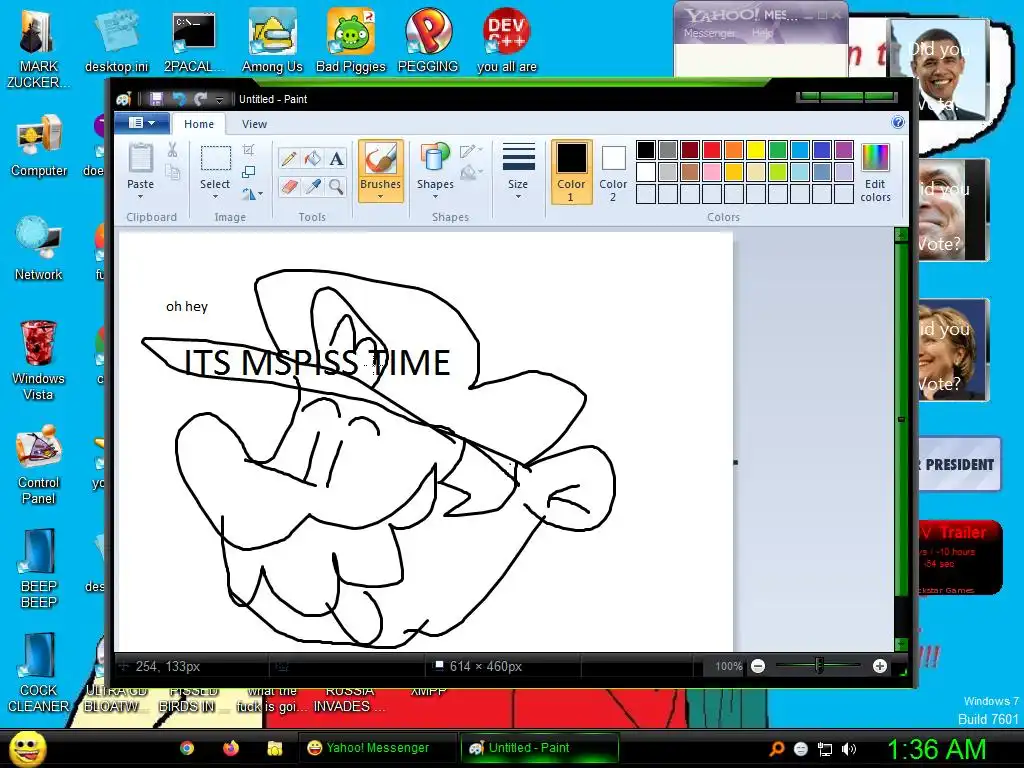Pick the red color swatch
This screenshot has height=768, width=1024.
[712, 150]
